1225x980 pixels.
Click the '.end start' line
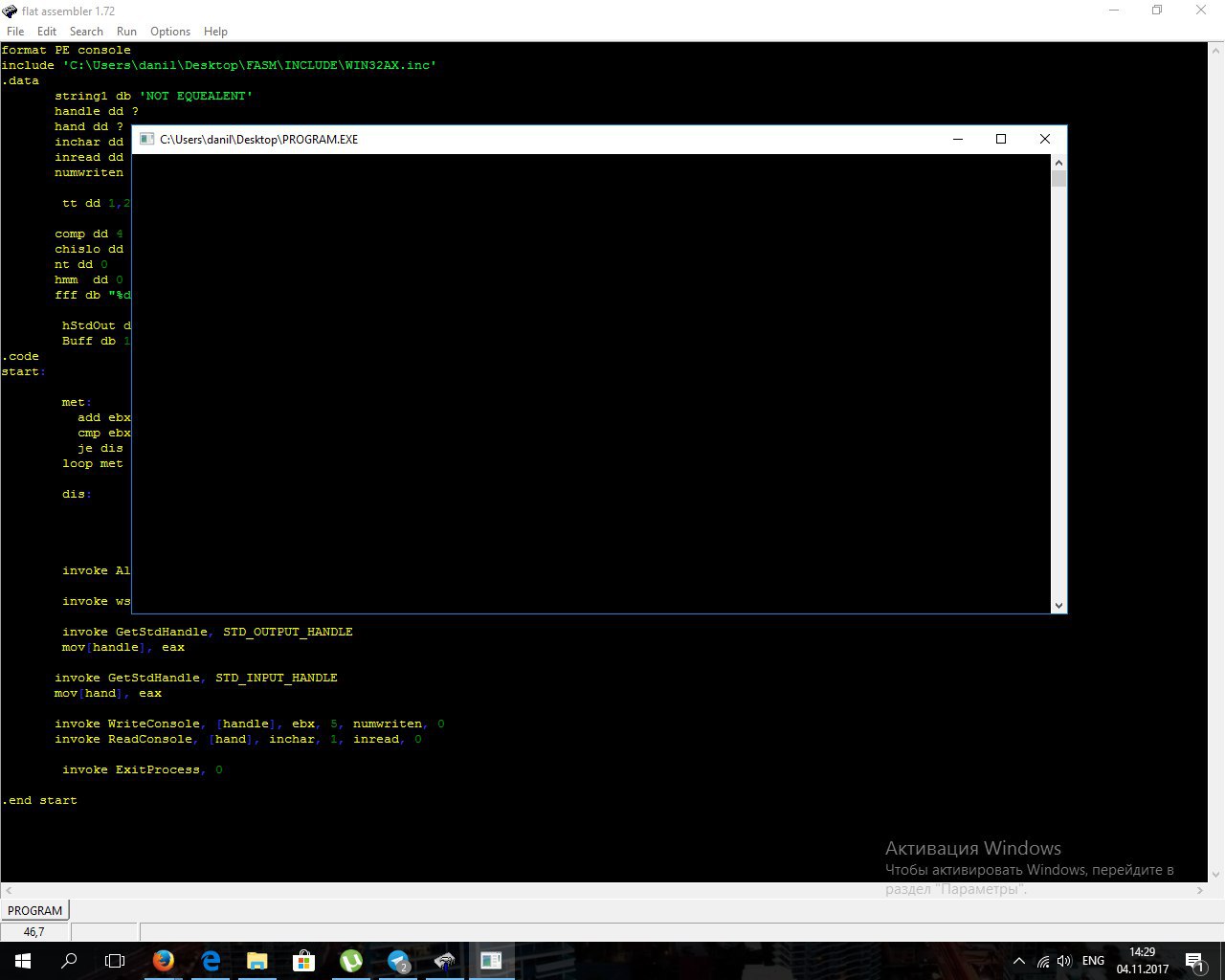coord(39,800)
